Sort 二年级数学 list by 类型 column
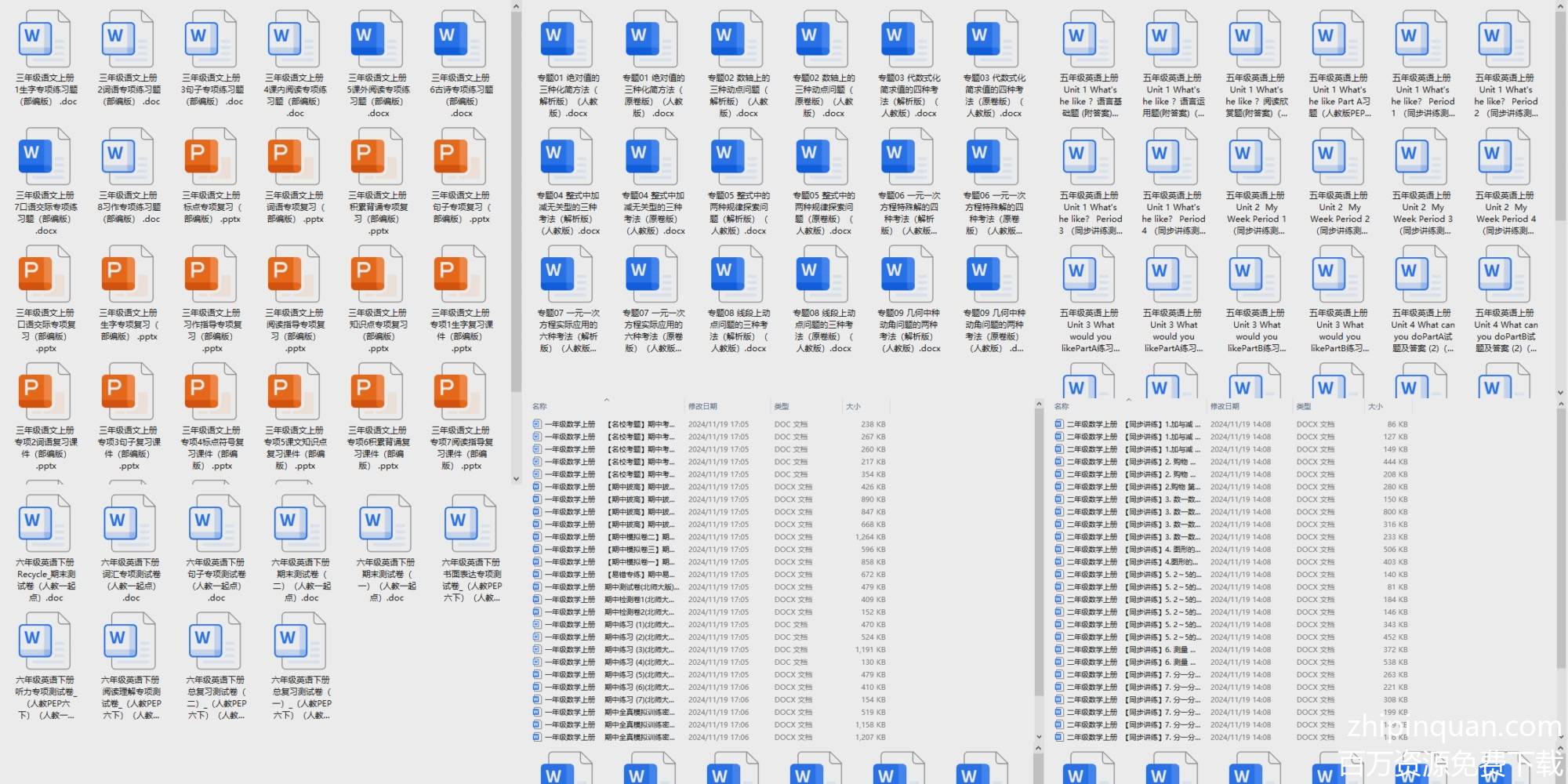1568x784 pixels. tap(1304, 406)
